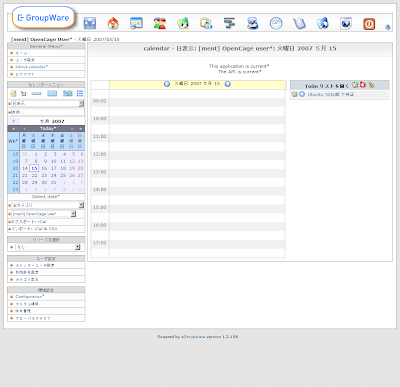Click the eGroupWare link in footer
The width and height of the screenshot is (400, 387).
(193, 337)
